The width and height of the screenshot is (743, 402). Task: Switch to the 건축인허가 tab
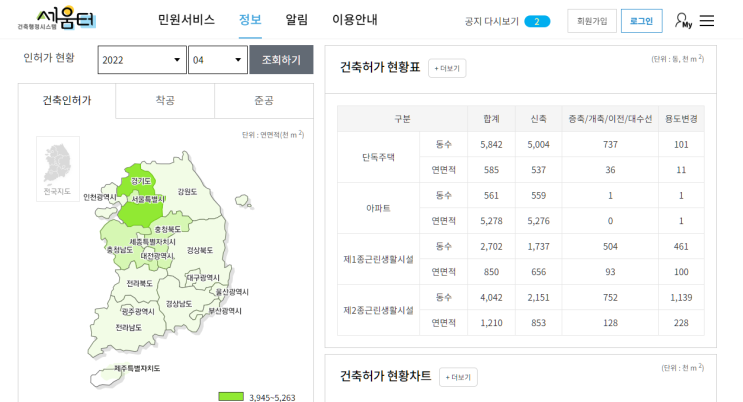tap(67, 100)
